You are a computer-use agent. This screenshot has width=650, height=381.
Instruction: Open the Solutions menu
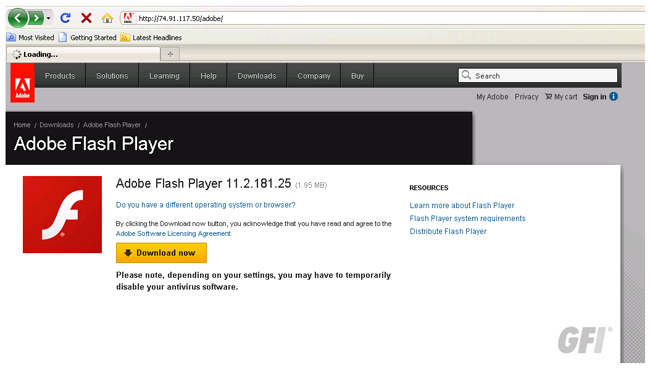click(112, 76)
